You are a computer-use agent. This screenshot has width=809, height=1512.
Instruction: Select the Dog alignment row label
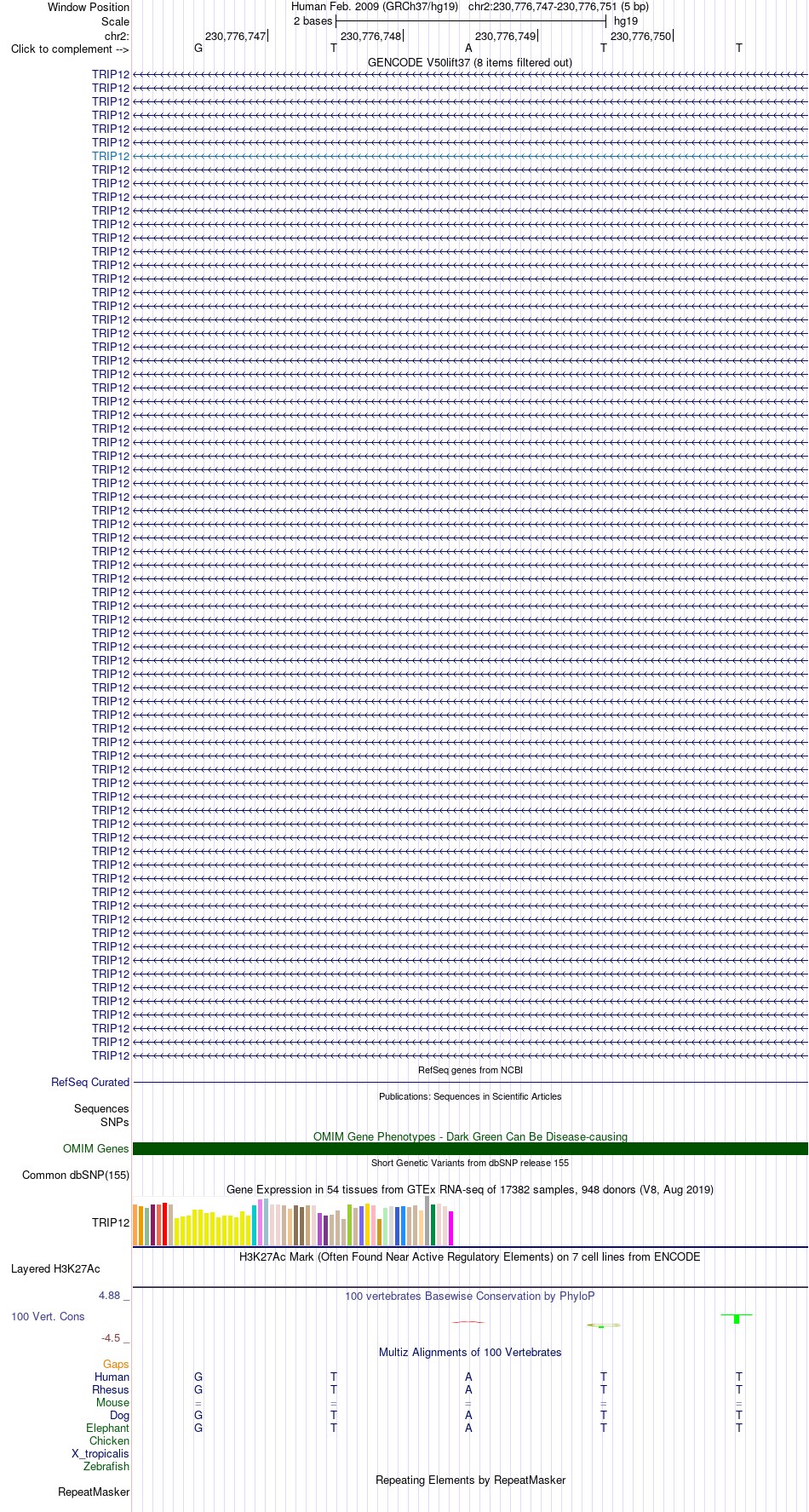pyautogui.click(x=119, y=1416)
